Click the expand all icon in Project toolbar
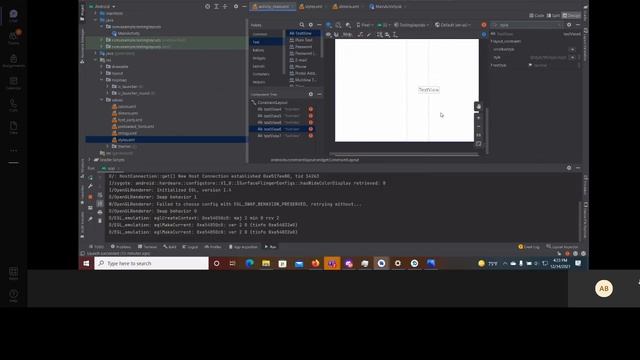The image size is (640, 360). (216, 7)
